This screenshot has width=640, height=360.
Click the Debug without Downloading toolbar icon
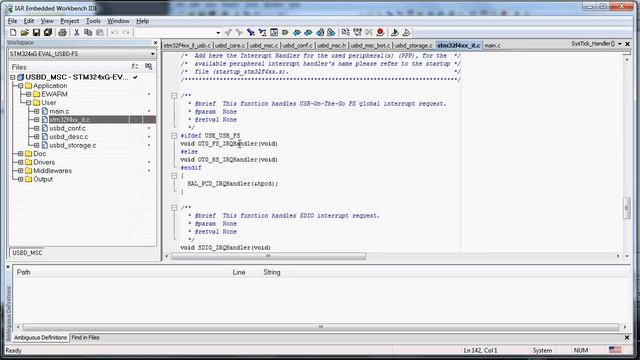coord(407,32)
